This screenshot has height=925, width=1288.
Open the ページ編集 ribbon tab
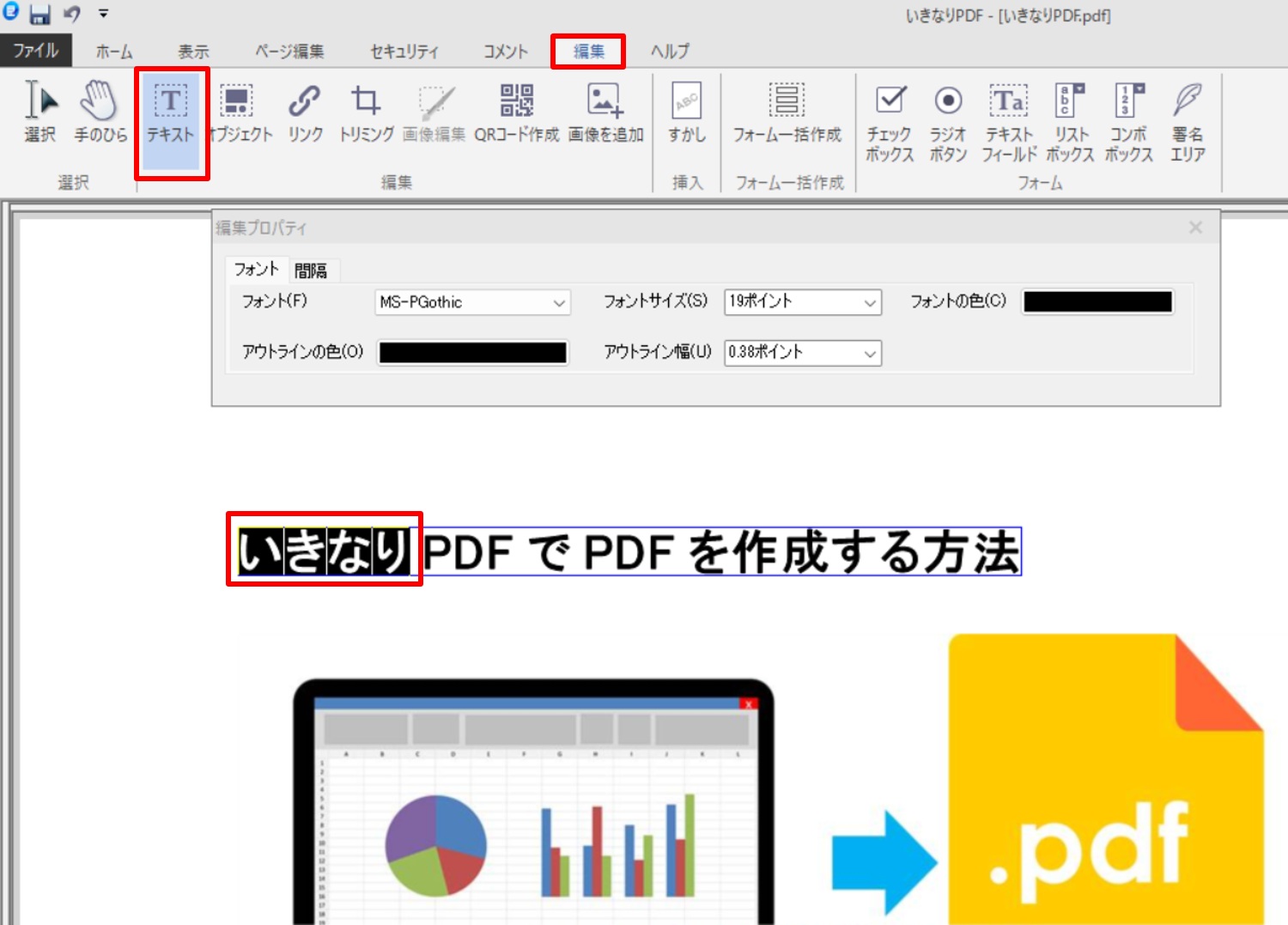pos(289,52)
